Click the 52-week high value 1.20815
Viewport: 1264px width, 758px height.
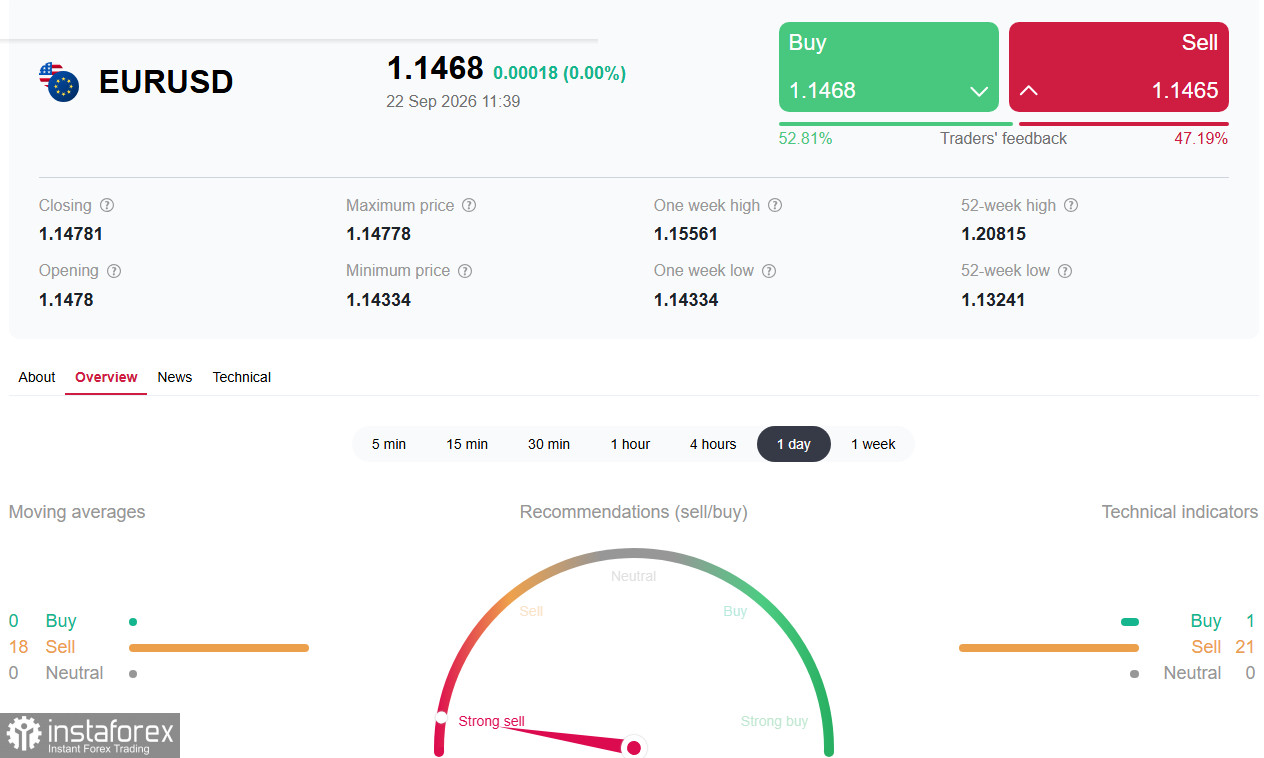pos(993,234)
